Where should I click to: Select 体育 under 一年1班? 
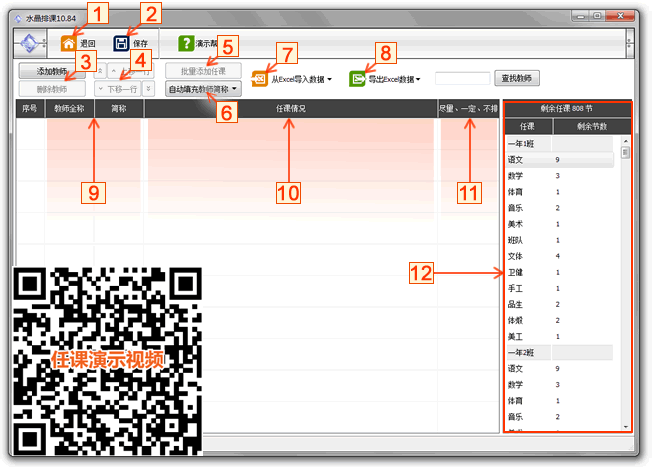click(x=560, y=192)
